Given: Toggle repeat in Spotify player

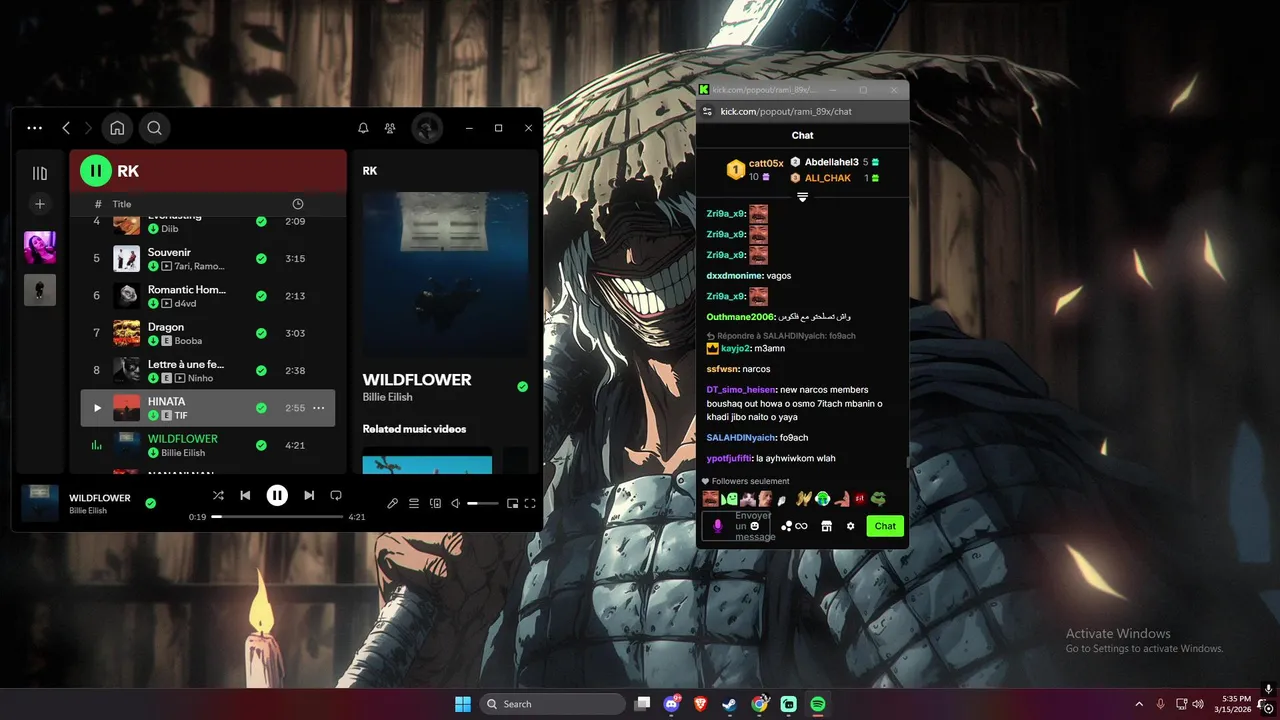Looking at the screenshot, I should pyautogui.click(x=336, y=495).
